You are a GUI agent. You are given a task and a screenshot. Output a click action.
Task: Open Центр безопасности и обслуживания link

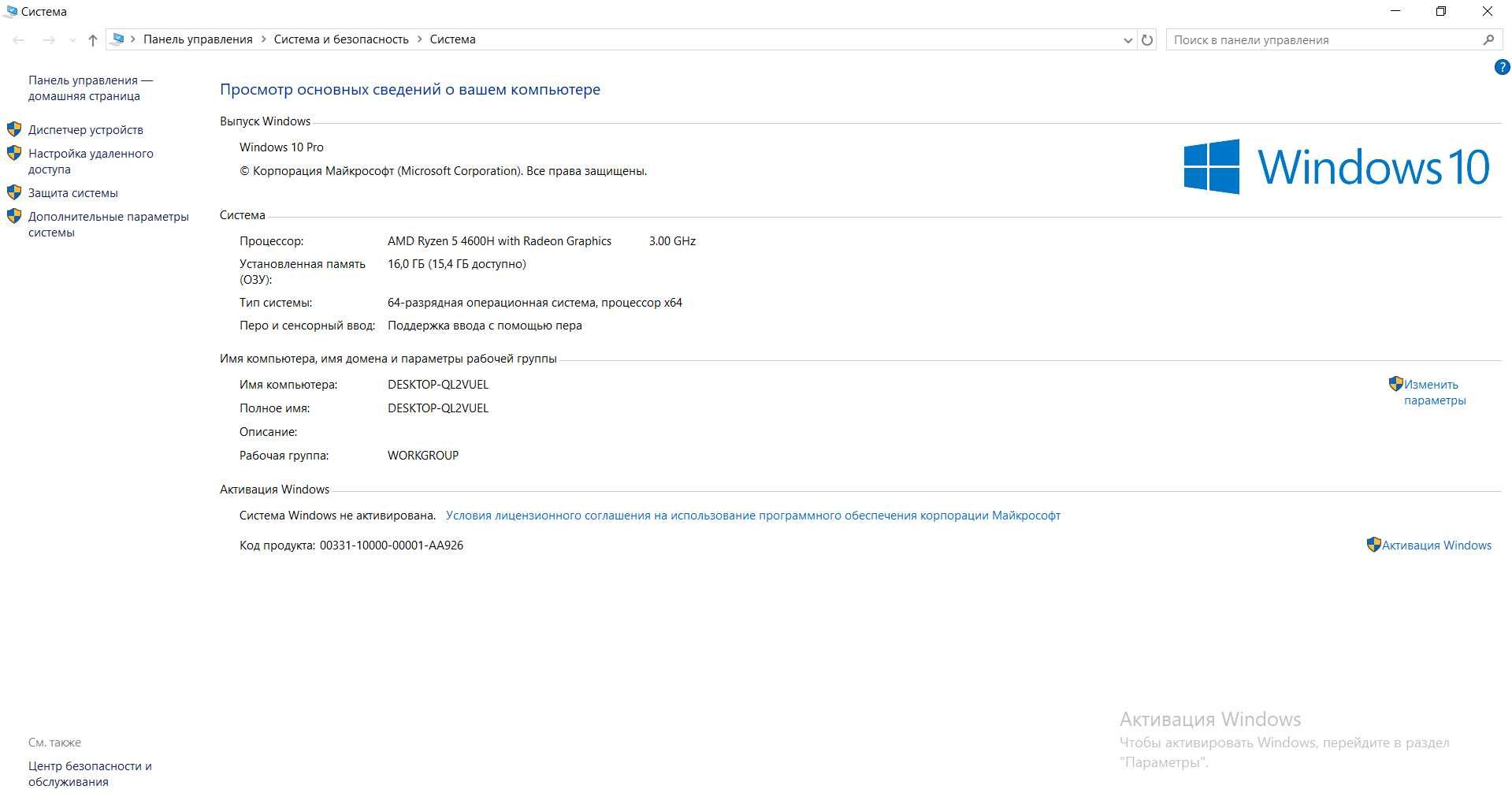tap(90, 774)
